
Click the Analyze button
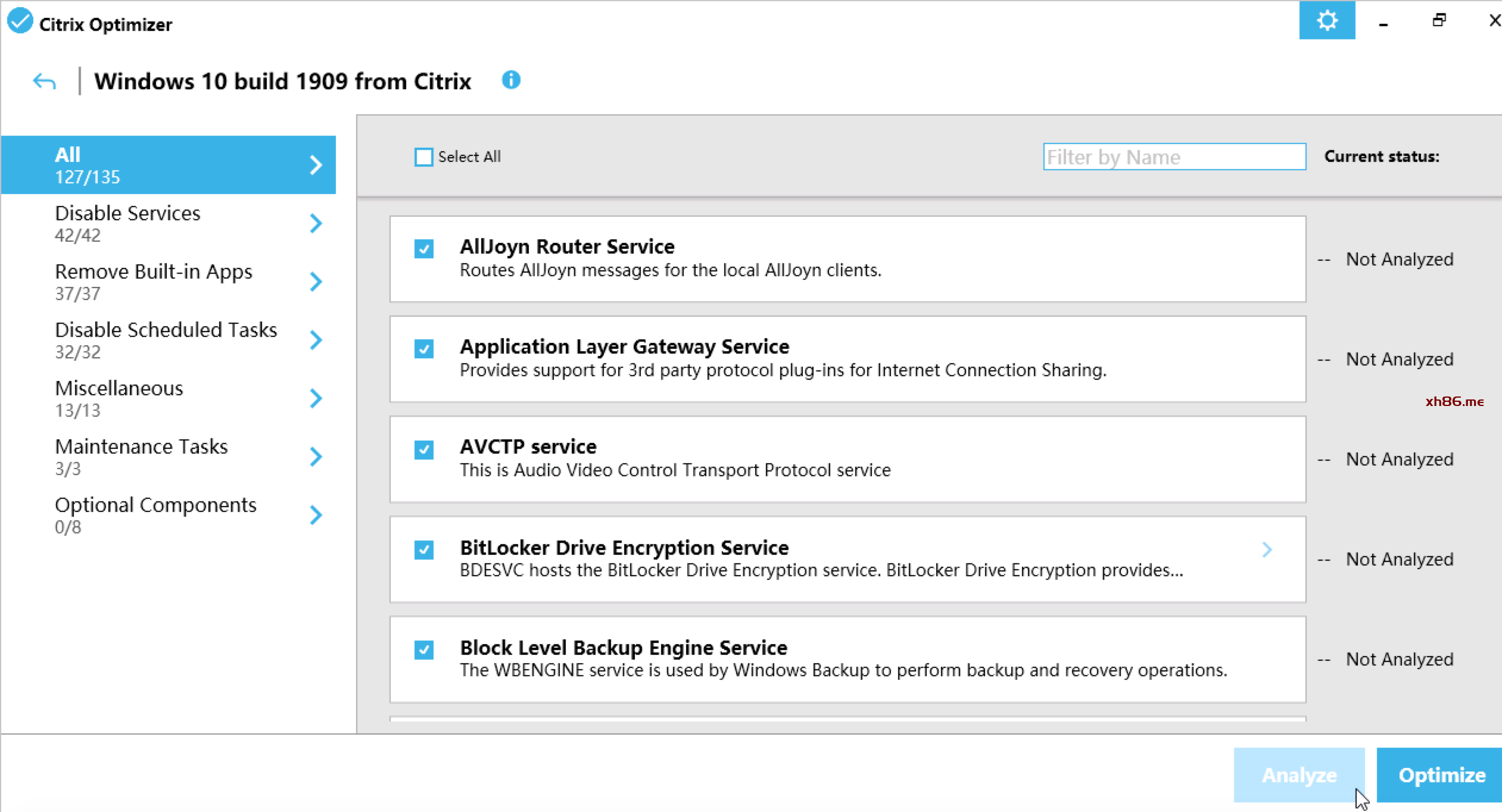1299,775
